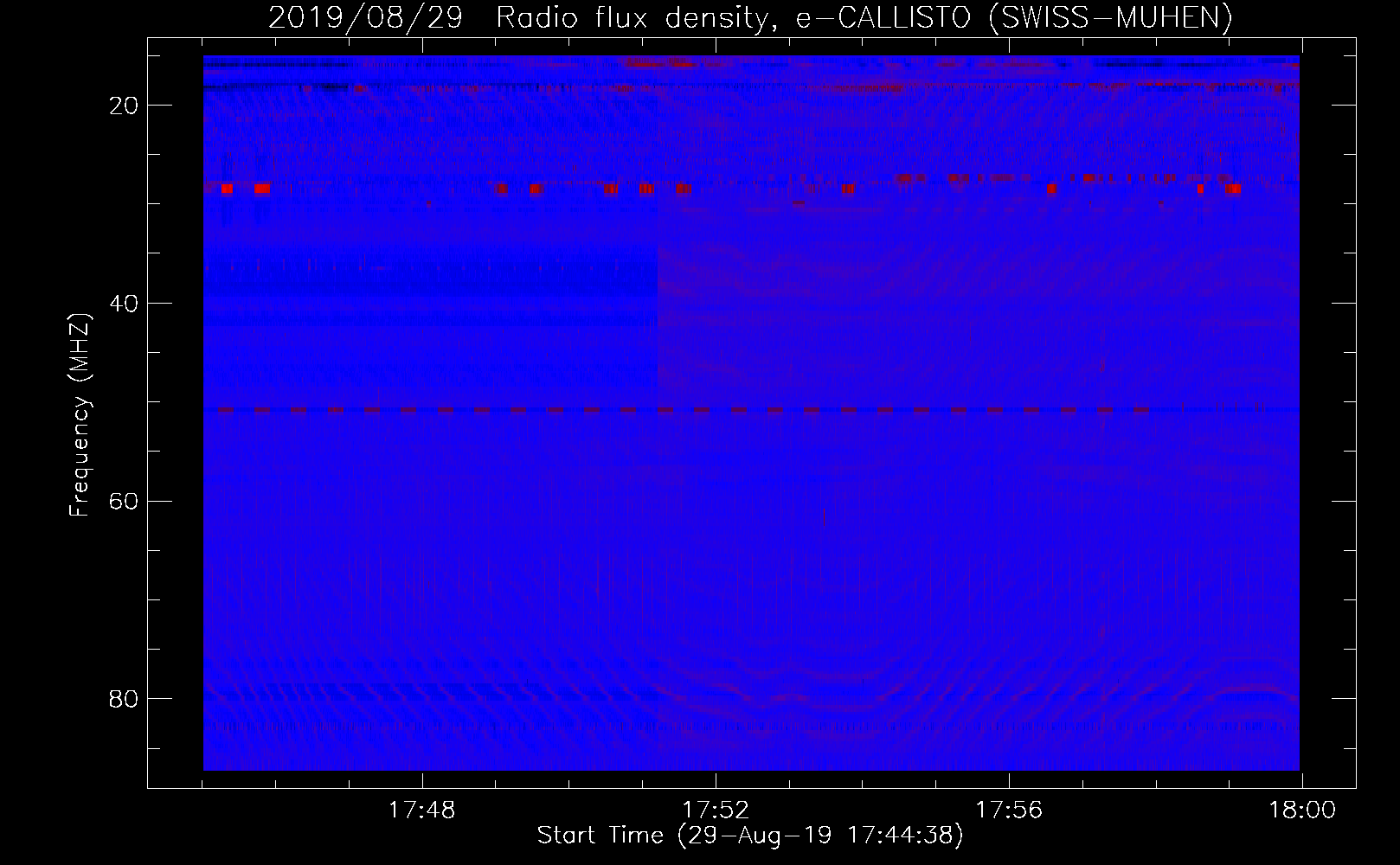Click the 17:52 time tick label
Screen dimensions: 1400x865
[x=716, y=811]
